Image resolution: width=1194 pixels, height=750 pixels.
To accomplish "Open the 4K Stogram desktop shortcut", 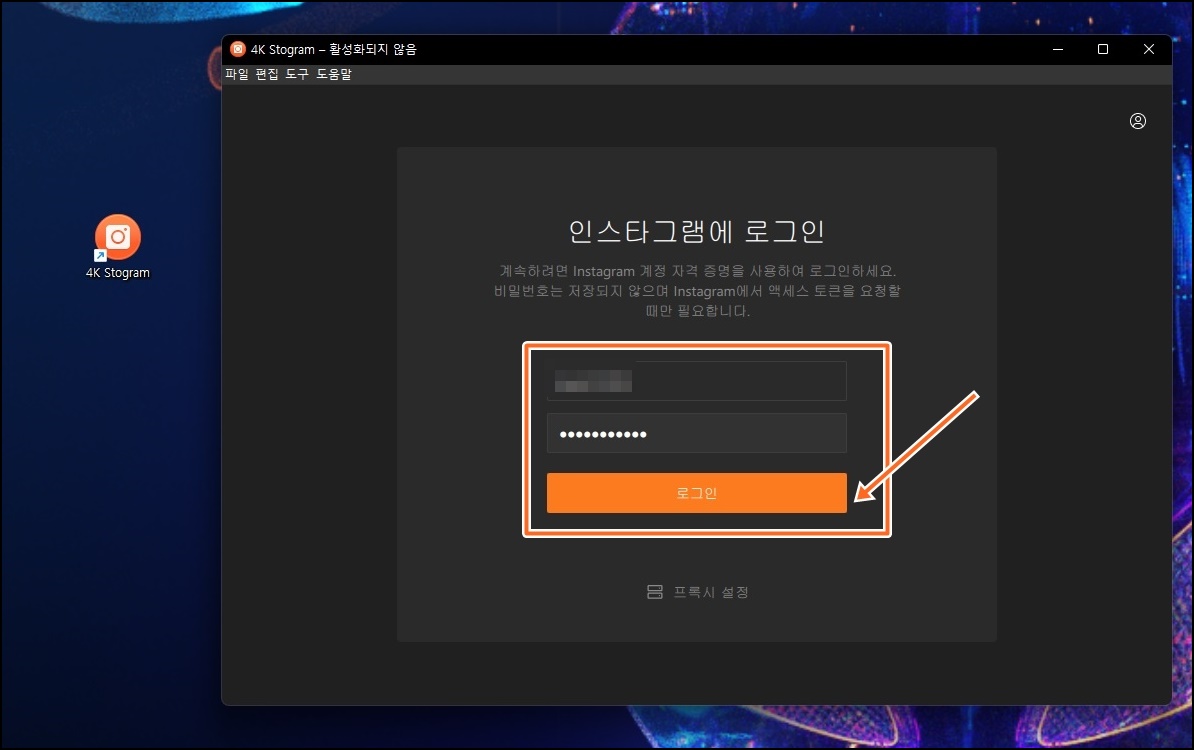I will pos(118,247).
